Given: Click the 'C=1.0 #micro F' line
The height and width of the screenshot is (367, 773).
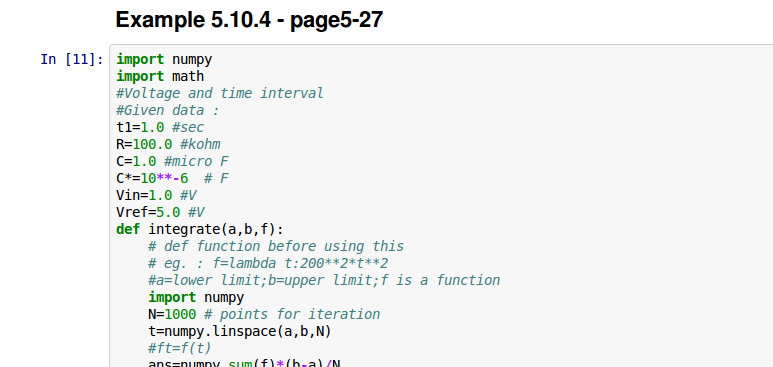Looking at the screenshot, I should tap(173, 161).
